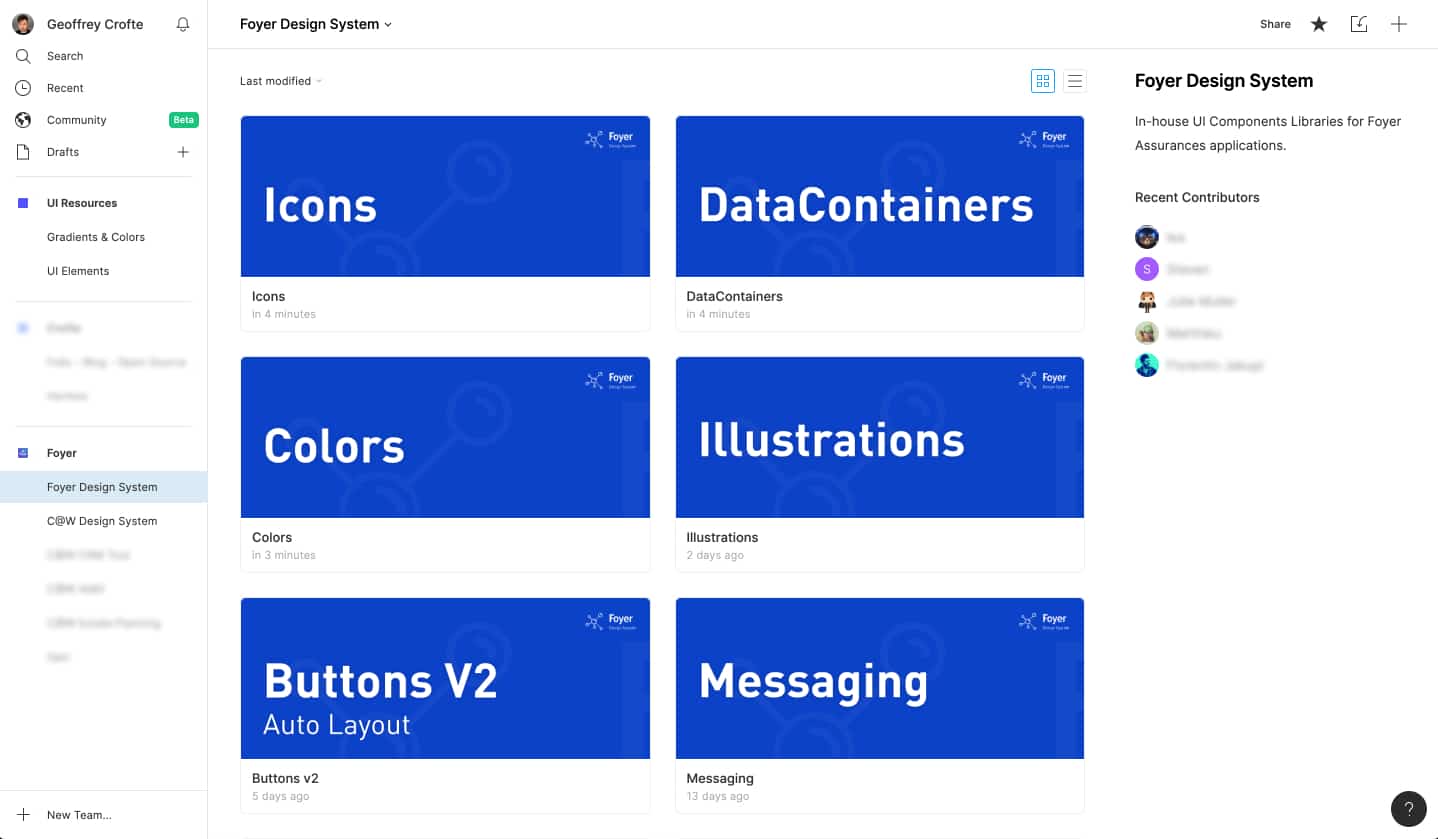Click the import file icon in header
The width and height of the screenshot is (1438, 839).
(x=1359, y=24)
